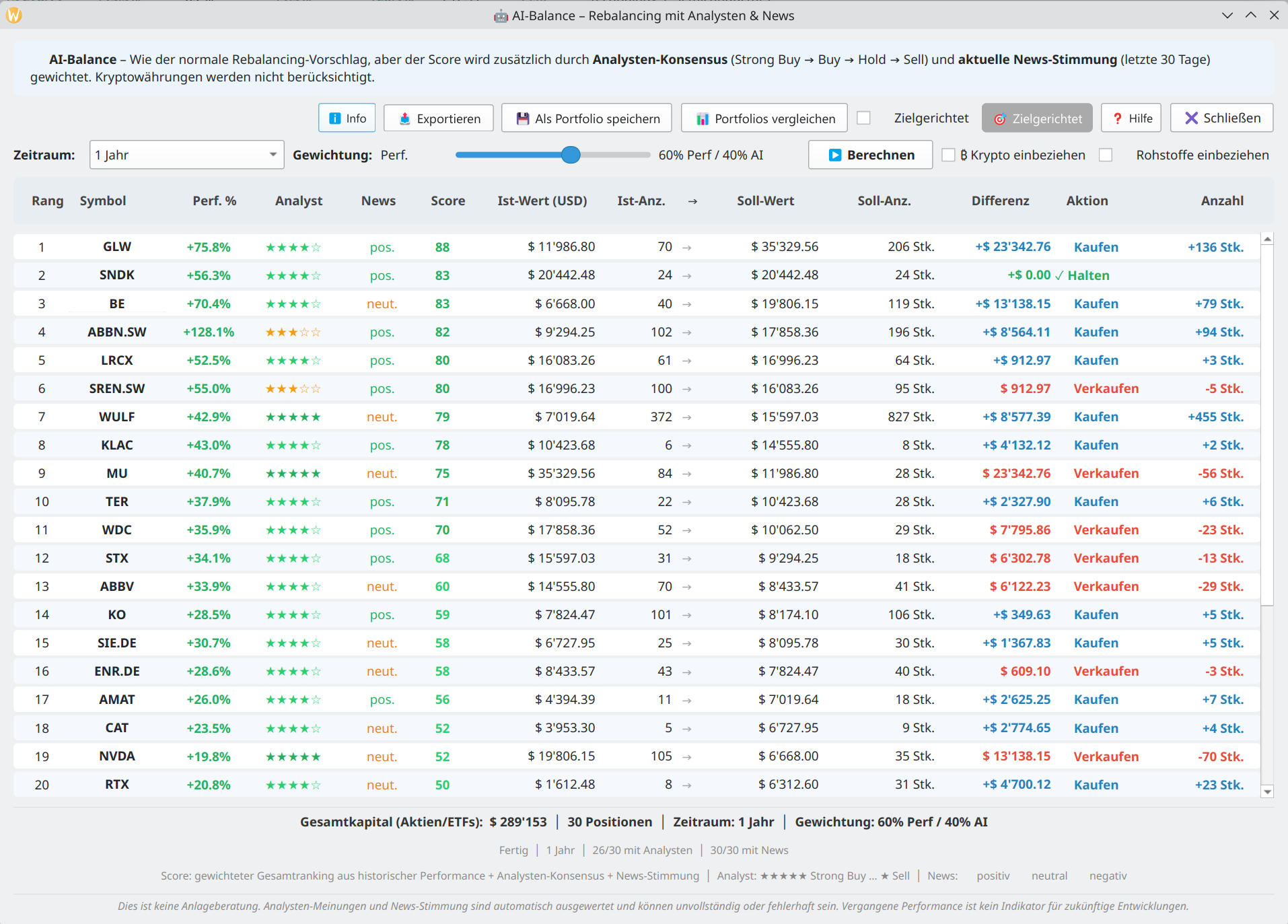Sort by the Symbol column header
This screenshot has width=1288, height=924.
(x=103, y=201)
